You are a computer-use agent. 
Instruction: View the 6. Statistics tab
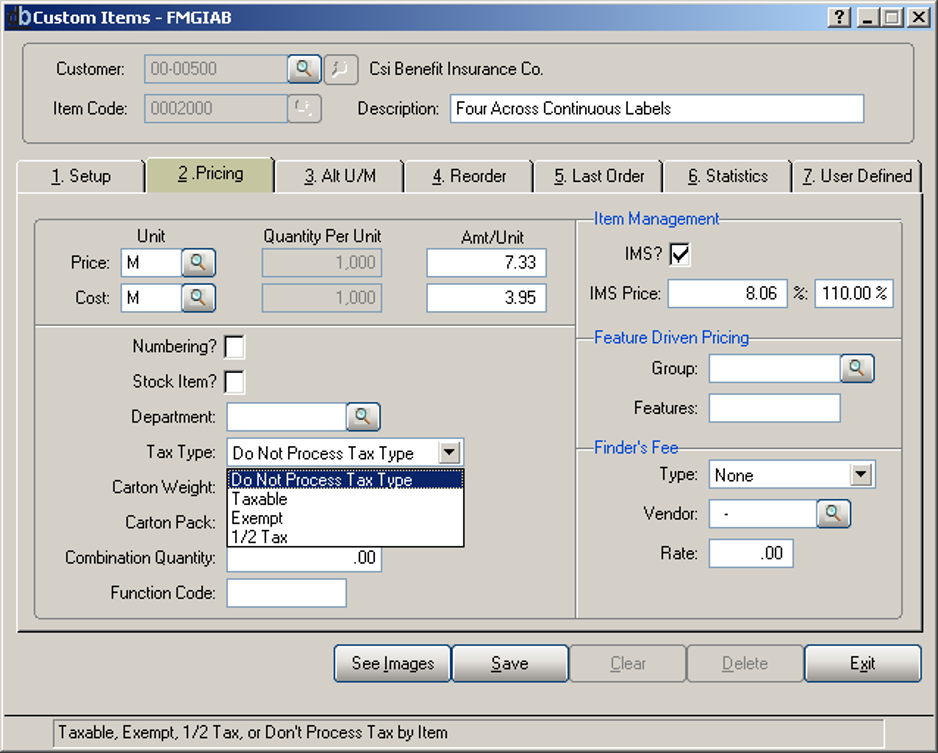[x=727, y=176]
